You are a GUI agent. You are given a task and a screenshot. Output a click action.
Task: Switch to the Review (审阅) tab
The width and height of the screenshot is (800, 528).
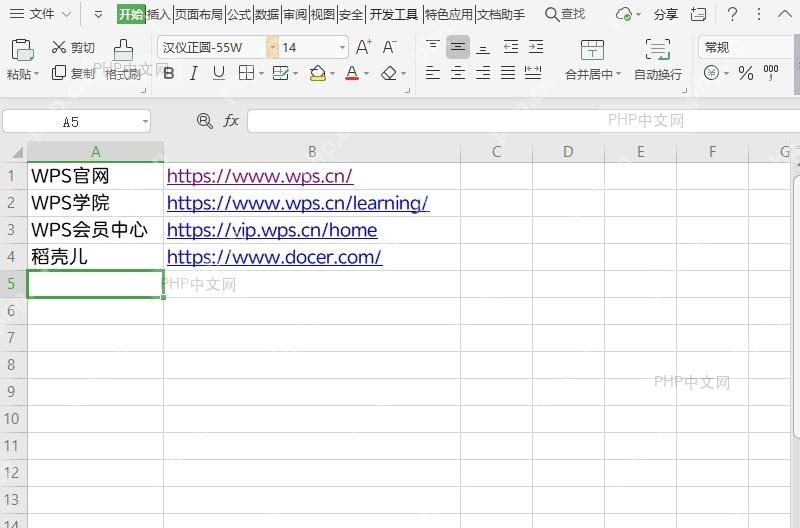[295, 14]
